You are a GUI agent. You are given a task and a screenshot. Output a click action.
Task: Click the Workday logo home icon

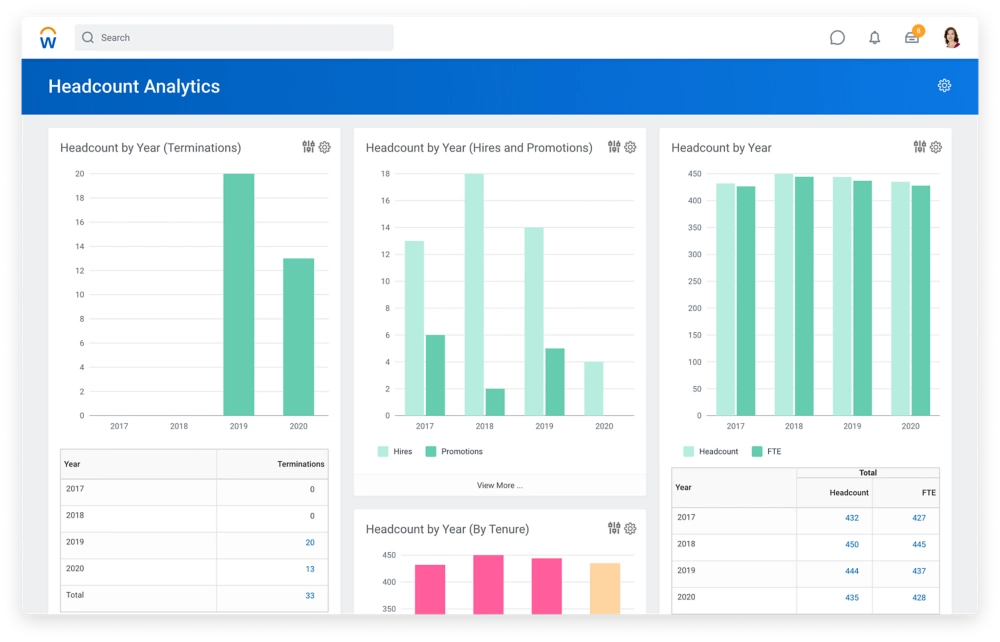(48, 38)
